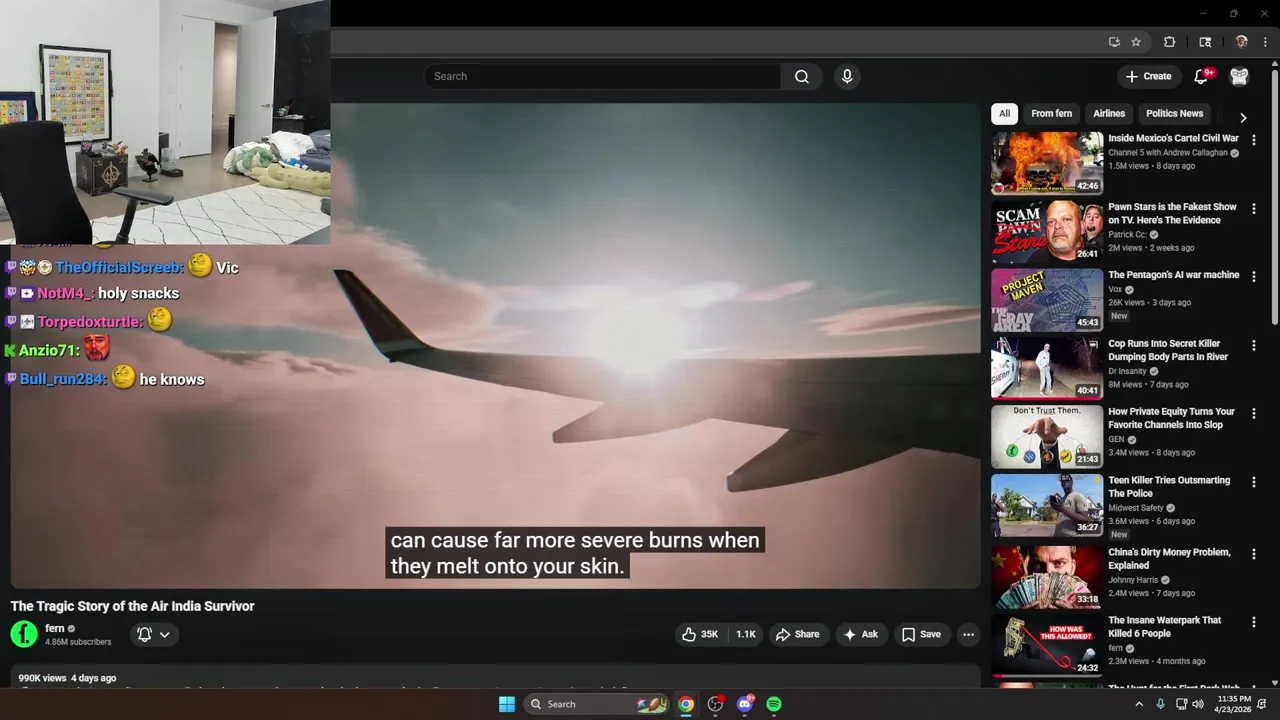Share the Air India video

[x=797, y=634]
